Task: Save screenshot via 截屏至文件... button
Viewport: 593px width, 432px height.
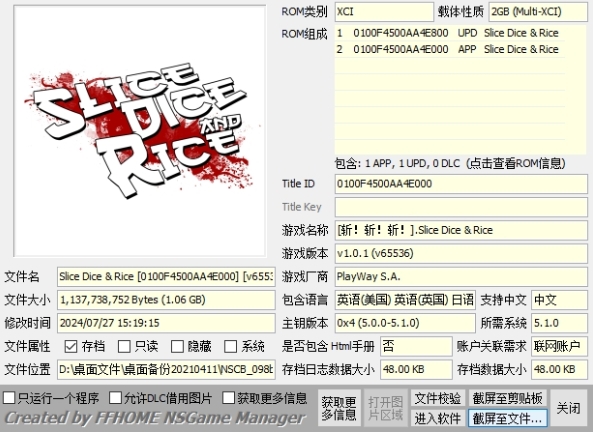Action: [508, 418]
